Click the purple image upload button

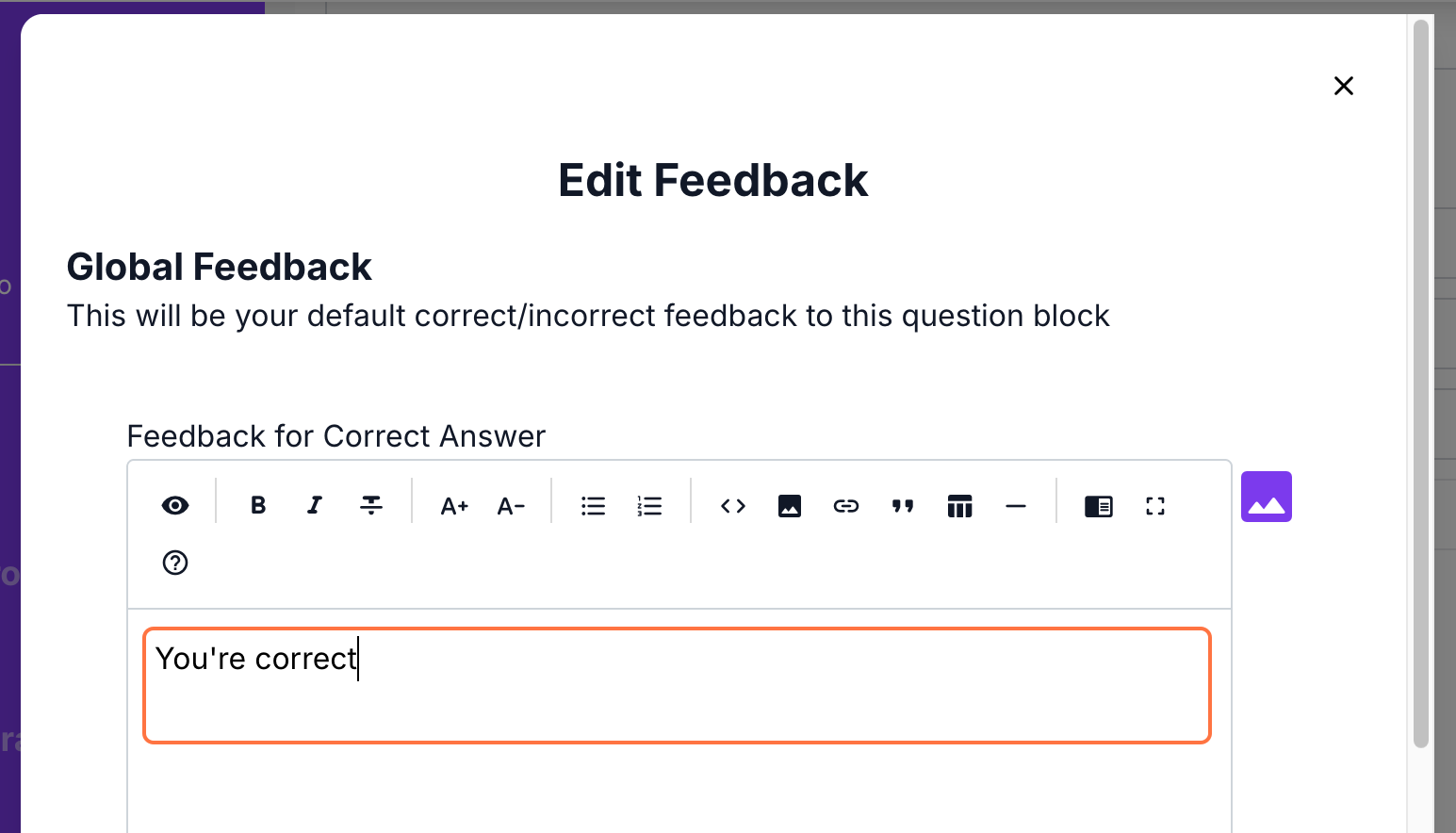(x=1267, y=497)
